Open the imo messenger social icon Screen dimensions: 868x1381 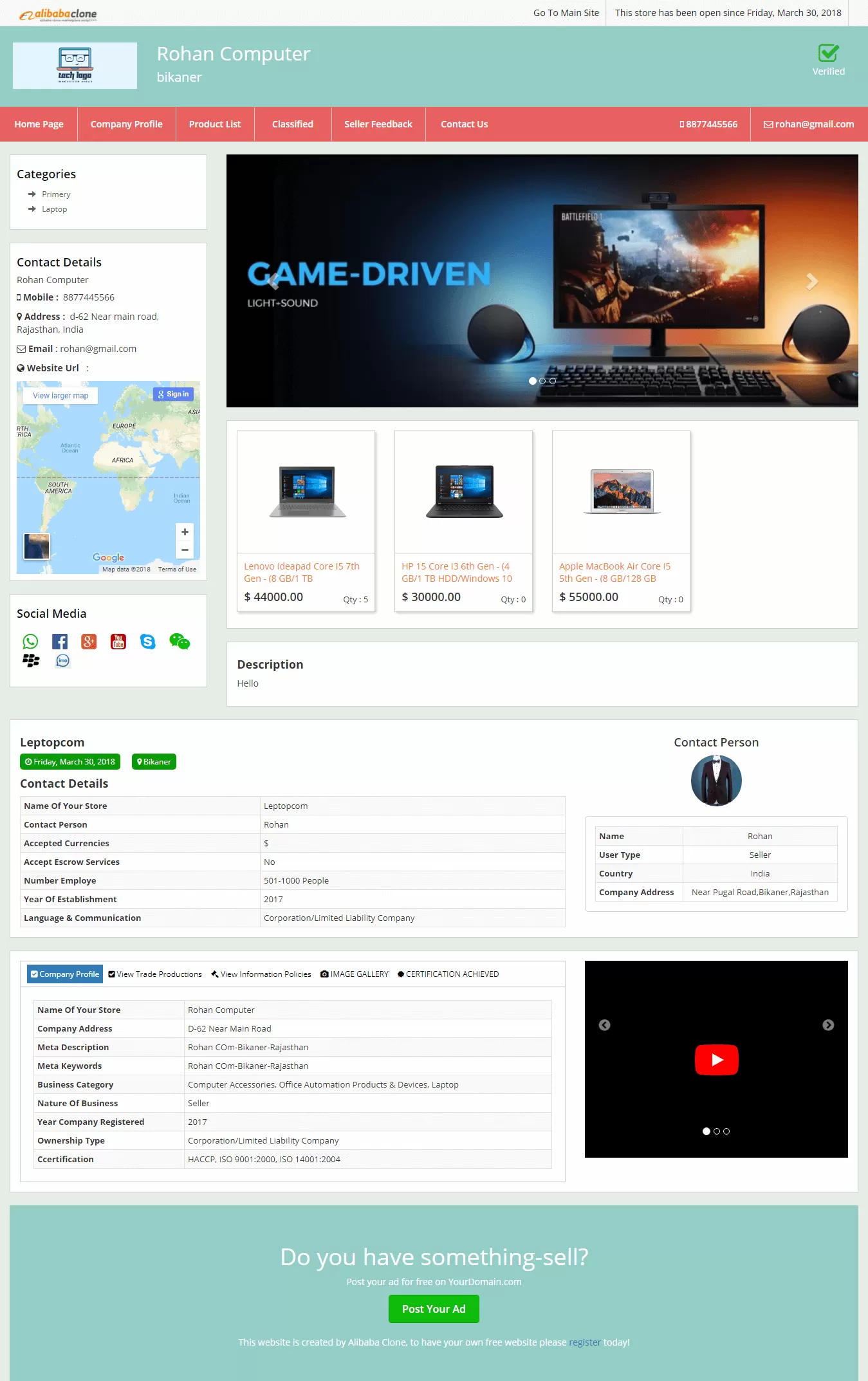coord(62,660)
